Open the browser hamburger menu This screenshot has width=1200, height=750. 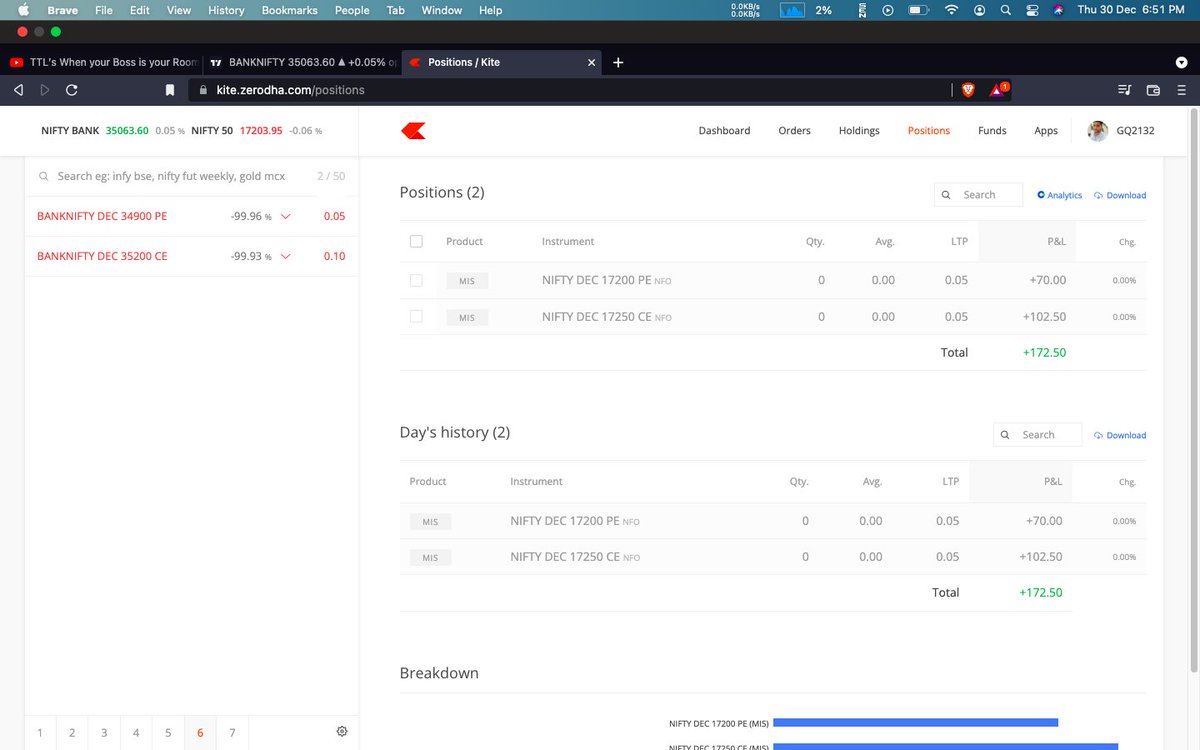pos(1181,90)
